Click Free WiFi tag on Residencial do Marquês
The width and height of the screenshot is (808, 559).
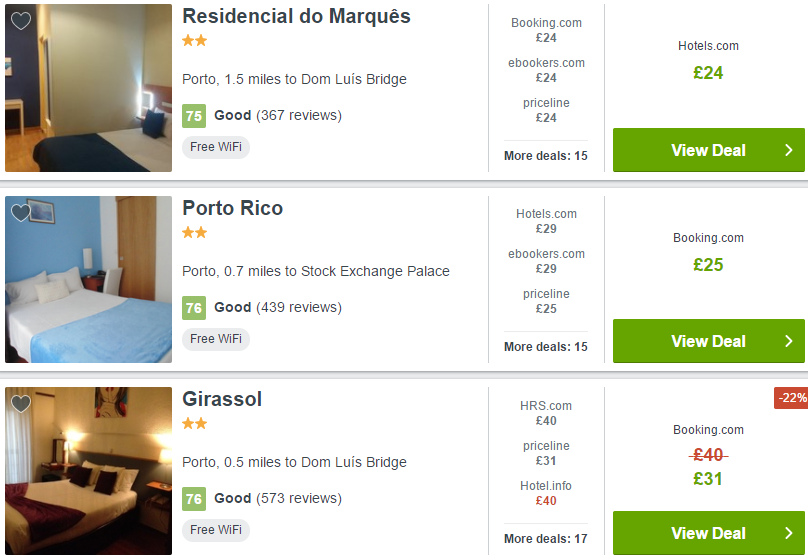coord(215,147)
